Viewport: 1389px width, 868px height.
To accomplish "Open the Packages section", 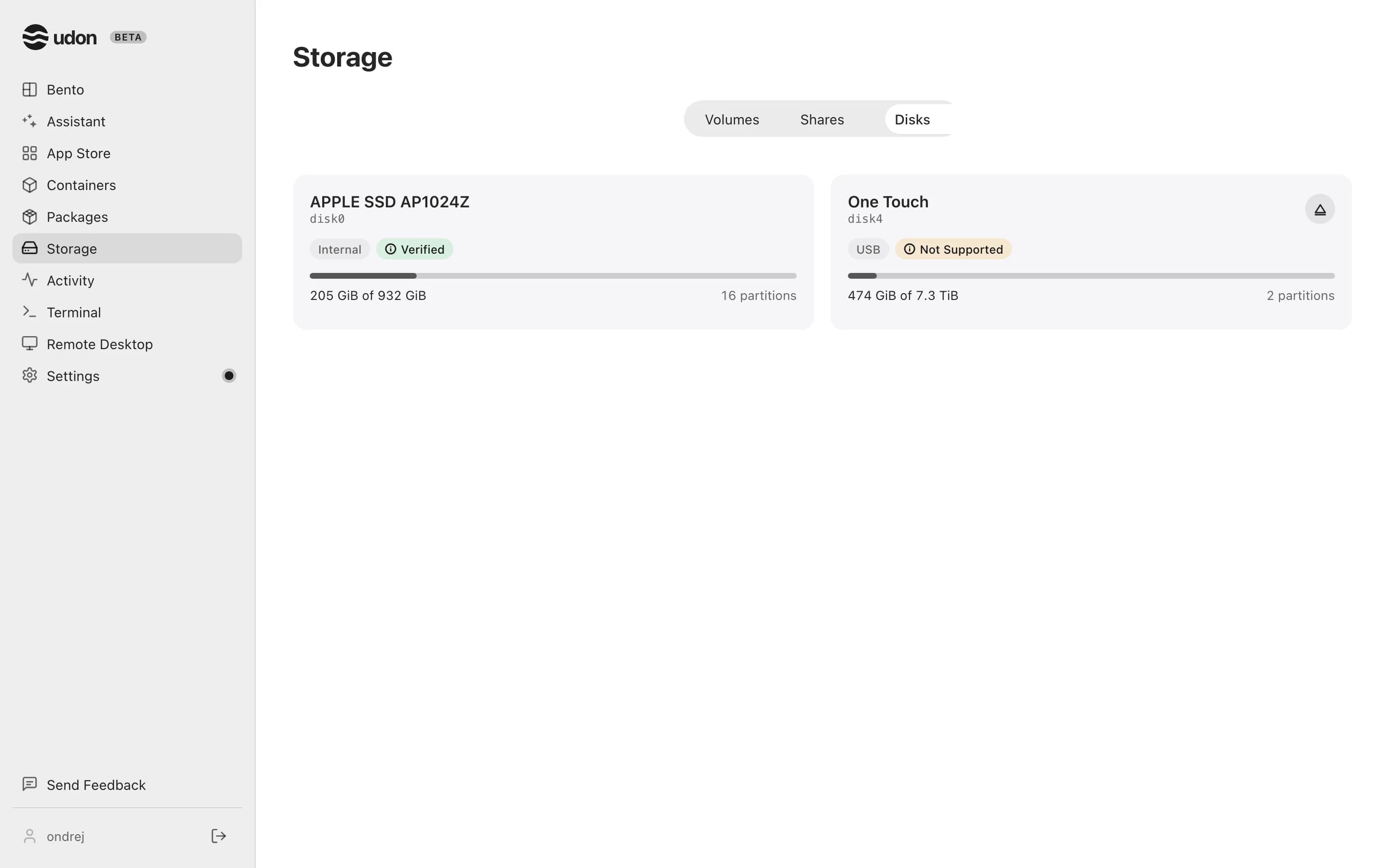I will pos(127,217).
